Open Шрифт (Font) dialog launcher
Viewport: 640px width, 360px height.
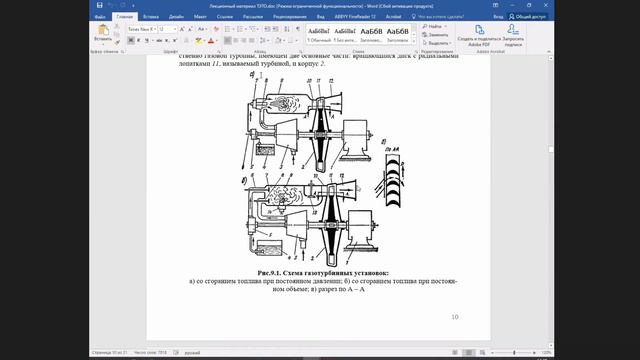(219, 52)
